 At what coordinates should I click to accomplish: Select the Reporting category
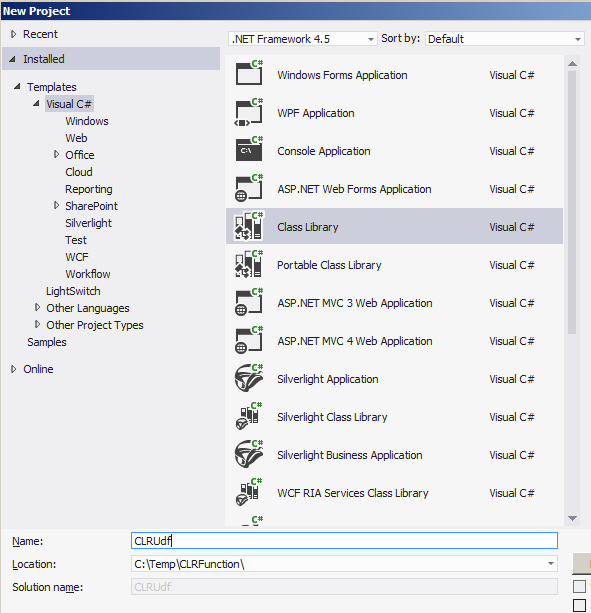pyautogui.click(x=89, y=189)
